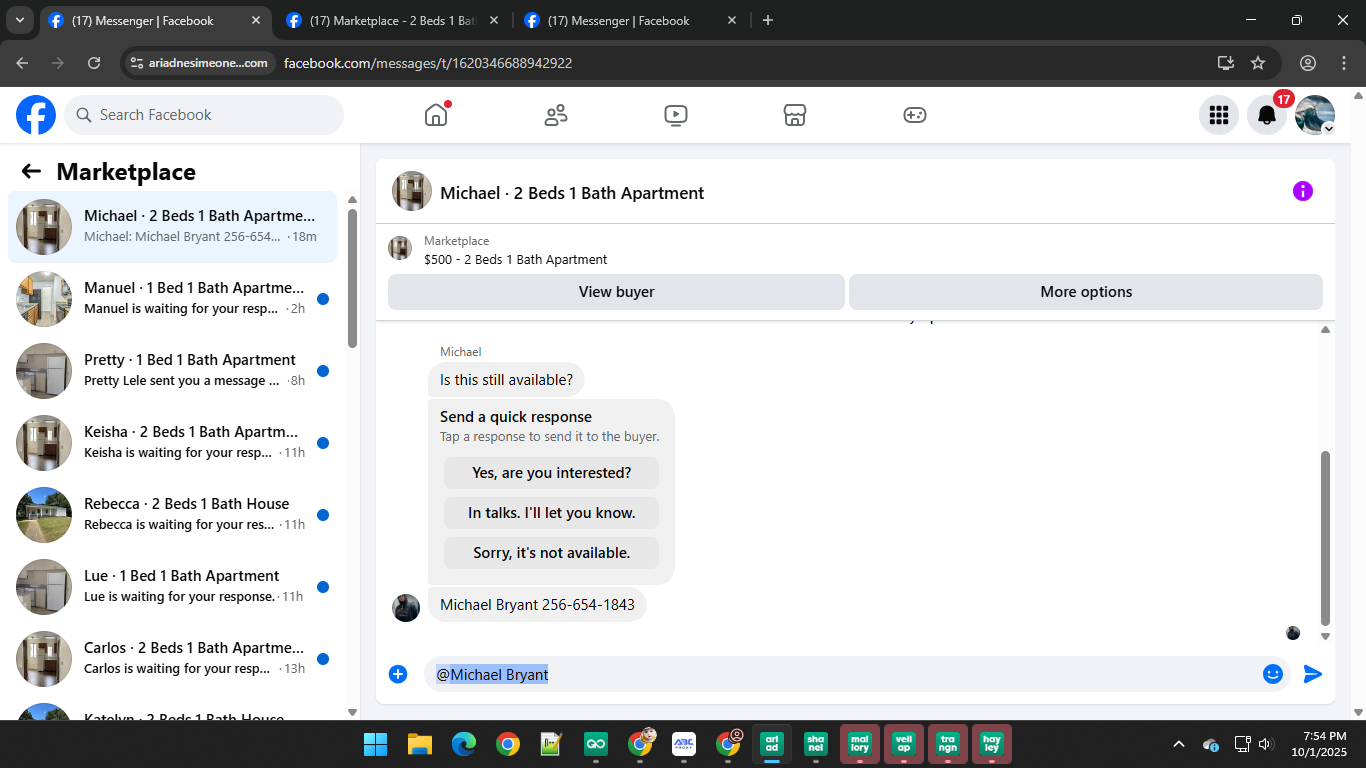Click sender avatar beside Michael Bryant message
1366x768 pixels.
tap(406, 608)
